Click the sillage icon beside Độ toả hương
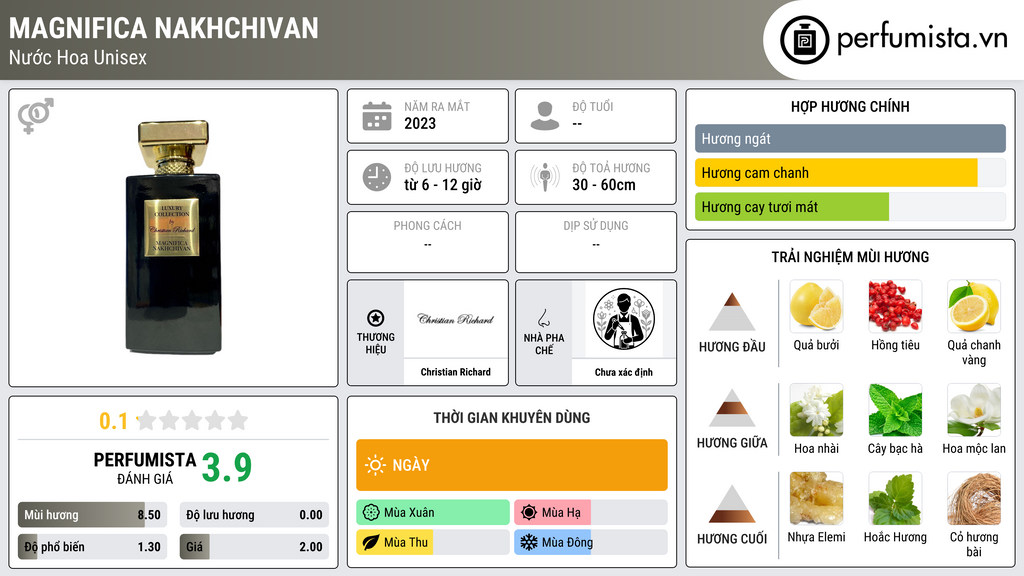Screen dimensions: 1024x576 click(545, 177)
